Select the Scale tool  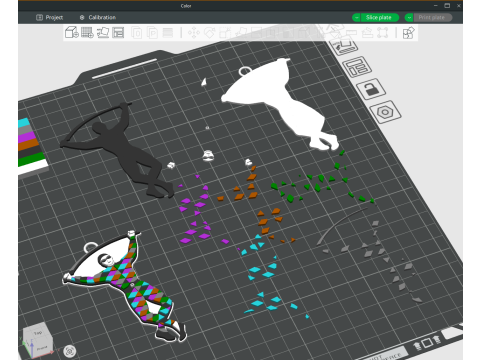[225, 33]
